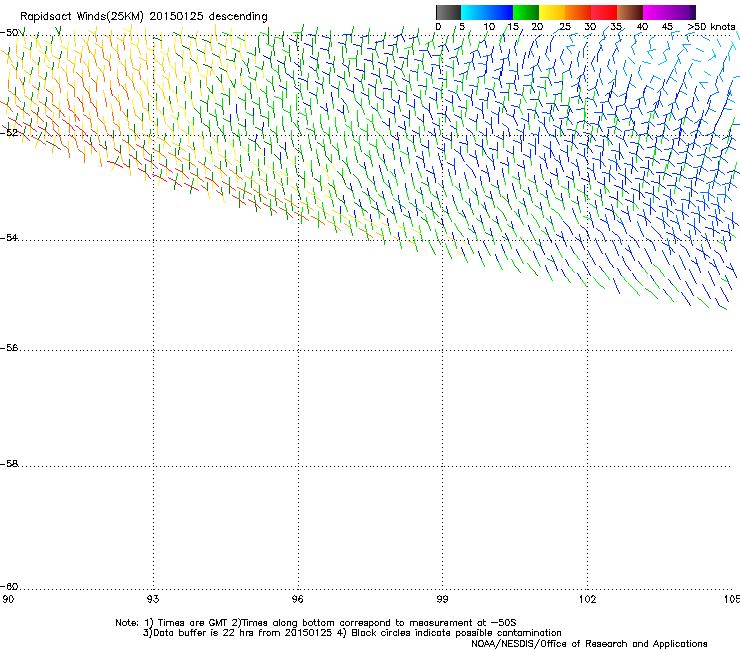Screen dimensions: 740x650
Task: Click the cyan 5-10 knots legend swatch
Action: [474, 12]
